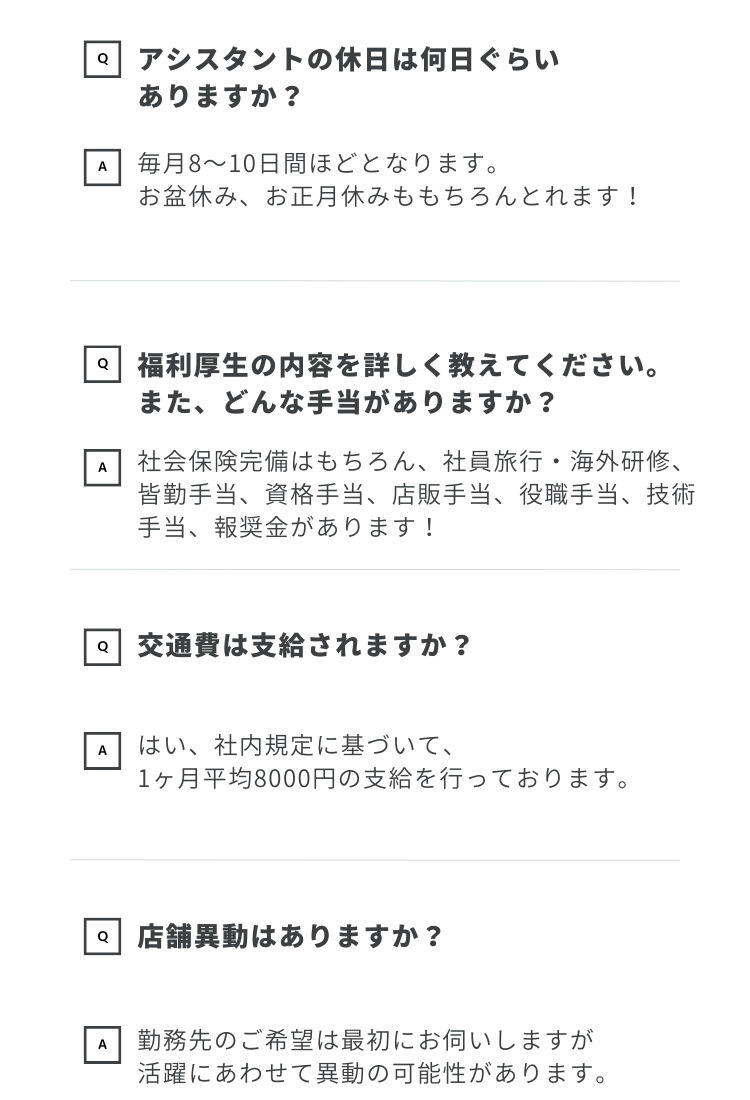This screenshot has height=1100, width=750.
Task: Select the question 店舗異動はありますか？
Action: (x=290, y=937)
